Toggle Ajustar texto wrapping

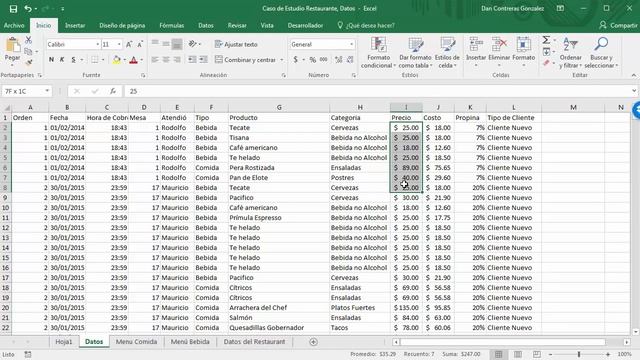[236, 44]
